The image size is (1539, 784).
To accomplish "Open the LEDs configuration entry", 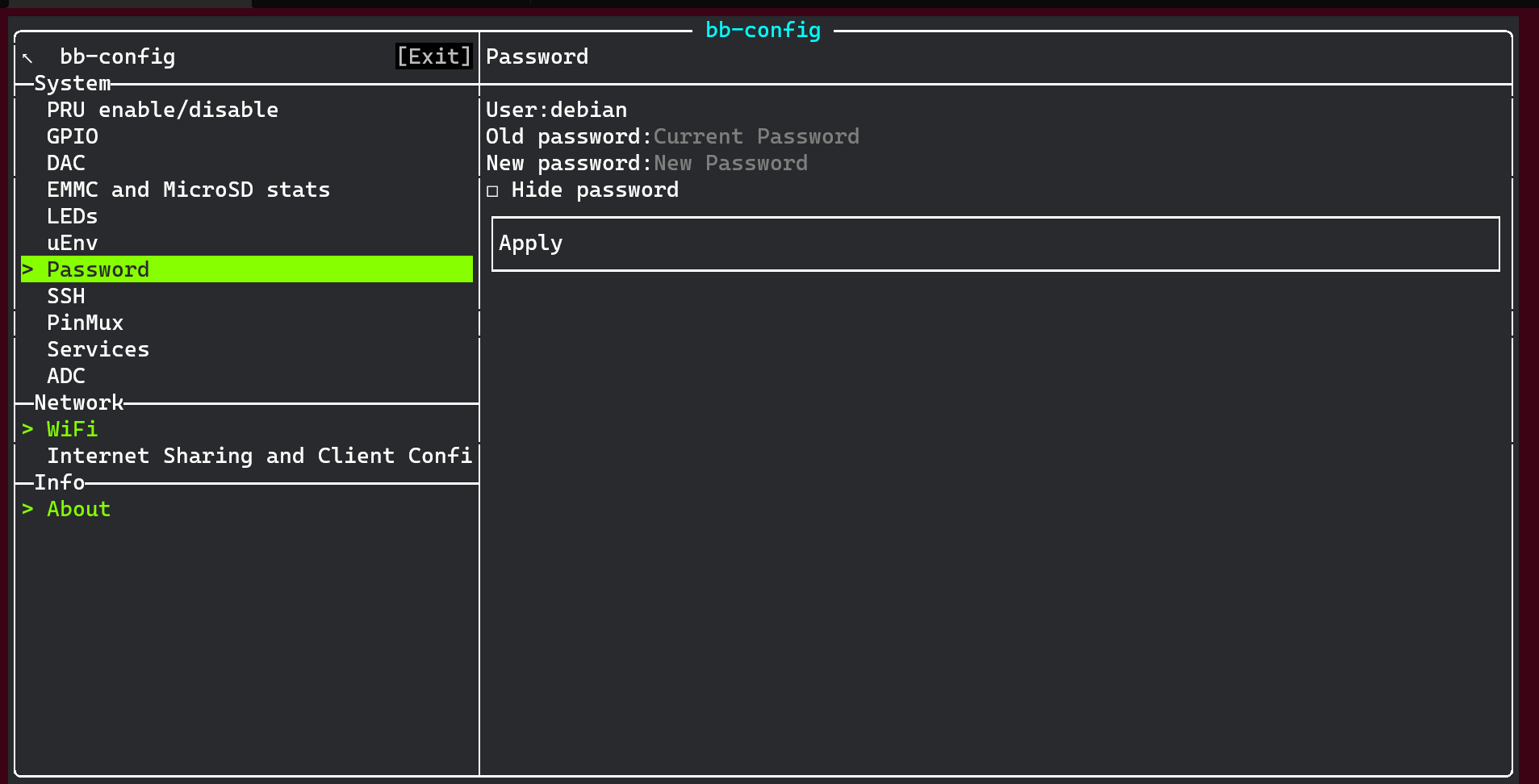I will click(x=72, y=216).
